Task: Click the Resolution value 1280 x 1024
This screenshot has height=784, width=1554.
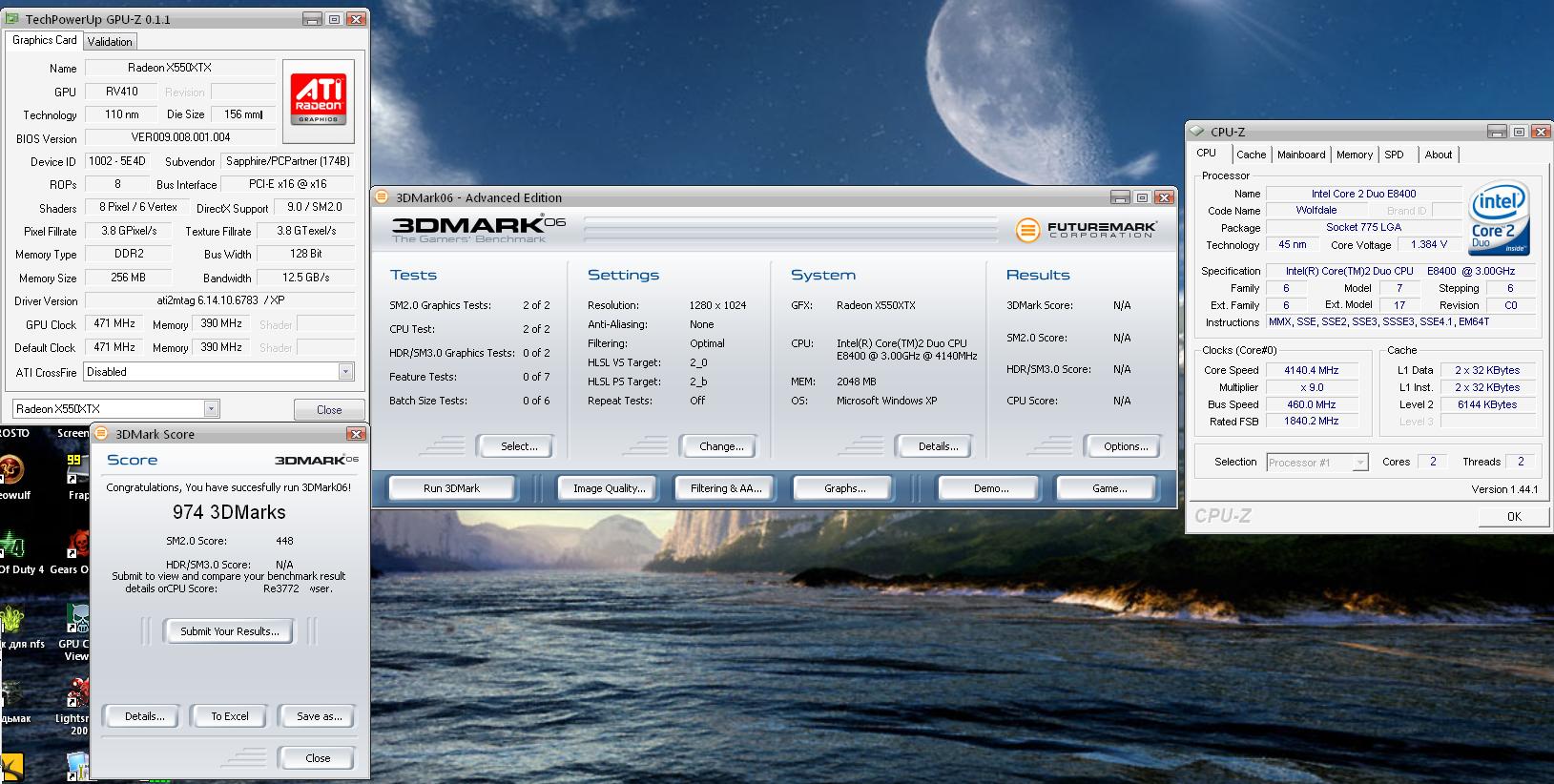Action: point(717,305)
